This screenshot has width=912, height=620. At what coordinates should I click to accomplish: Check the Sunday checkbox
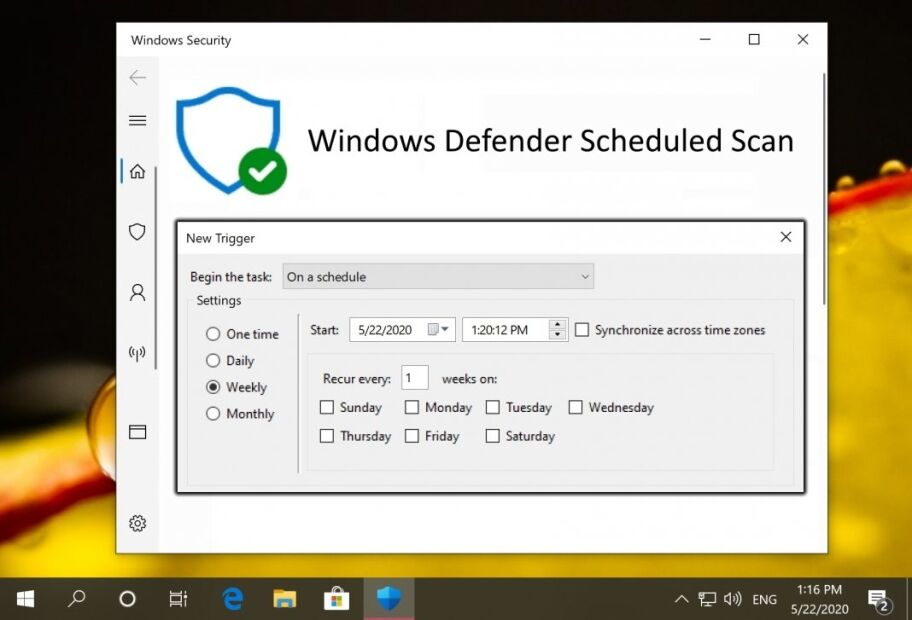click(x=327, y=407)
